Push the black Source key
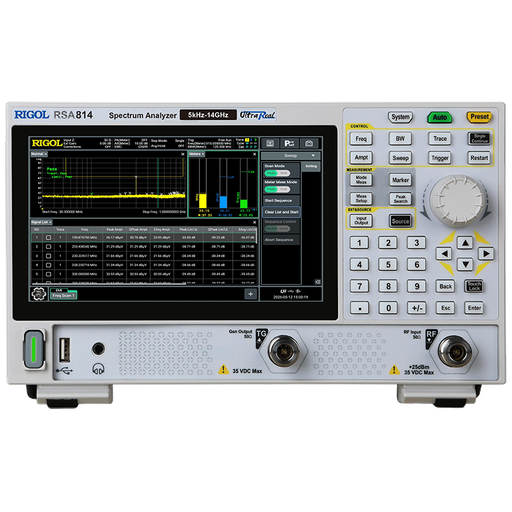 (x=400, y=221)
